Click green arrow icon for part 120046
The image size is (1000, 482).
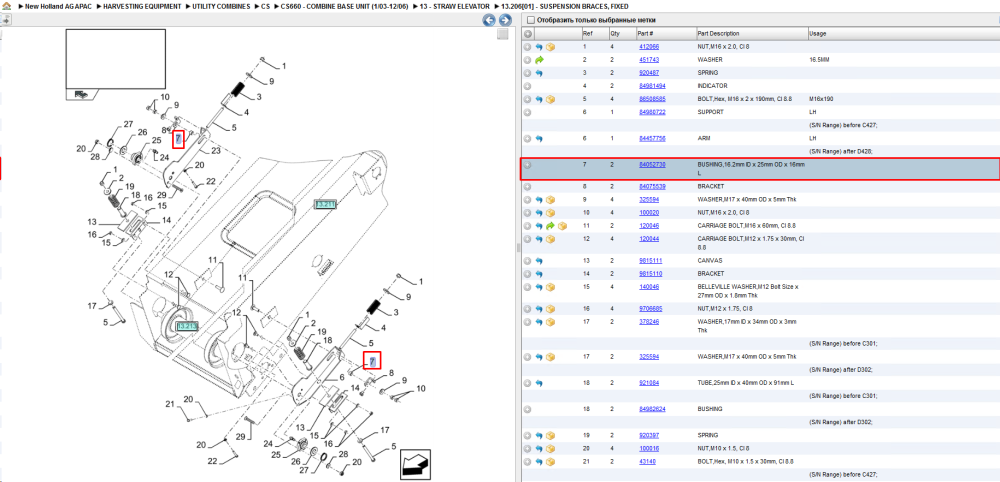coord(550,226)
